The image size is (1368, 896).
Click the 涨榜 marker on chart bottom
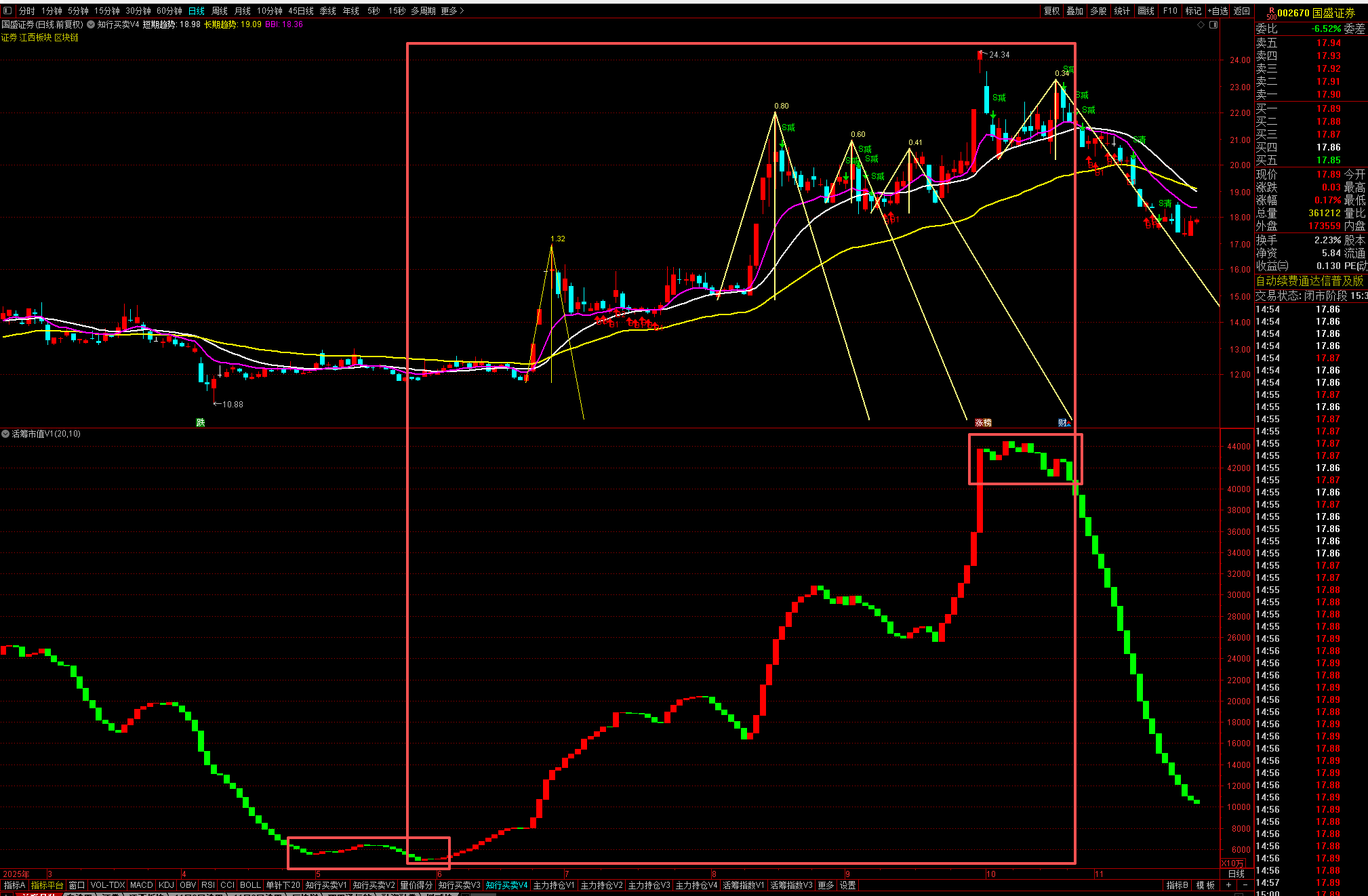point(983,422)
